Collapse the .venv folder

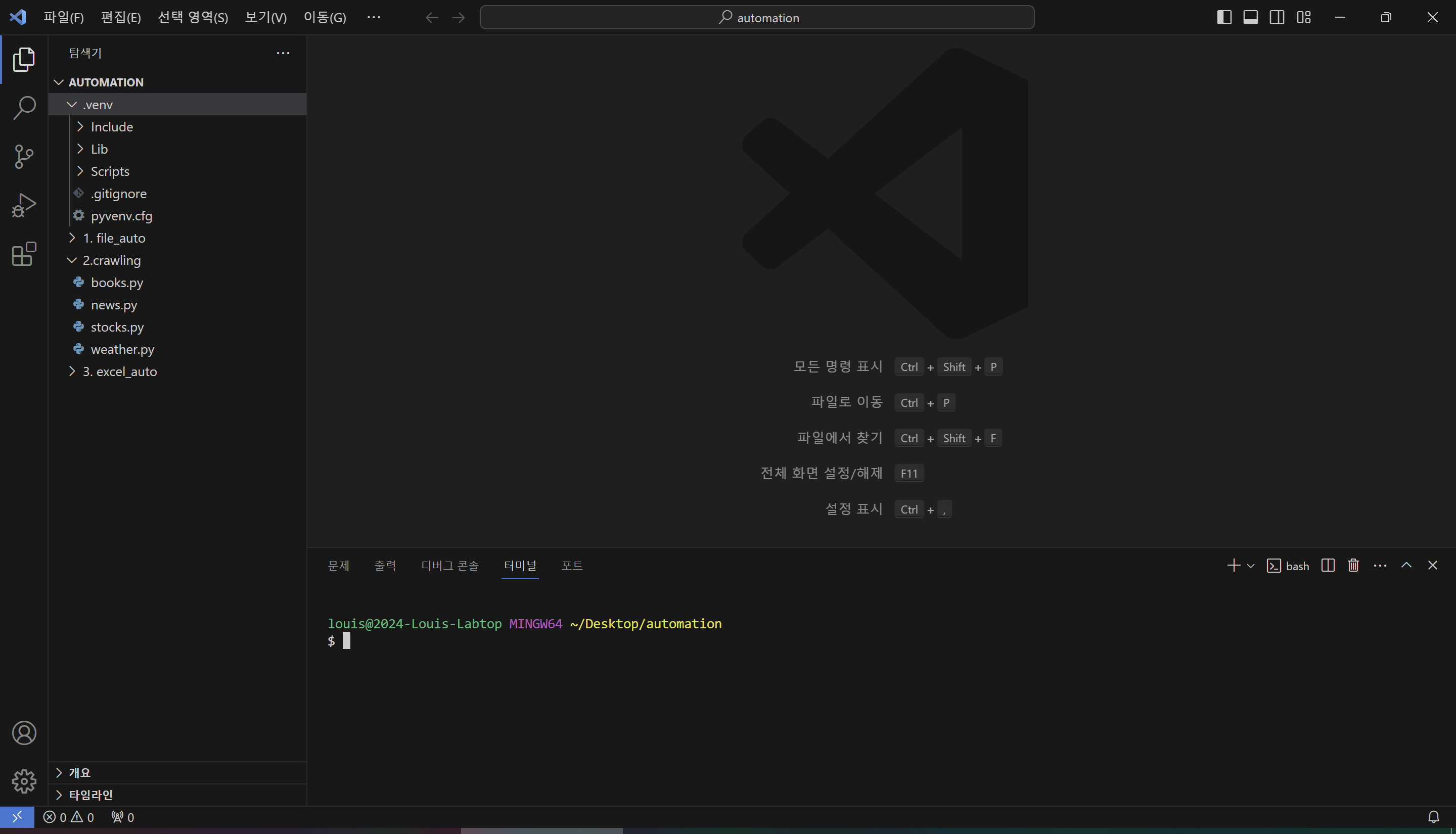pyautogui.click(x=177, y=105)
